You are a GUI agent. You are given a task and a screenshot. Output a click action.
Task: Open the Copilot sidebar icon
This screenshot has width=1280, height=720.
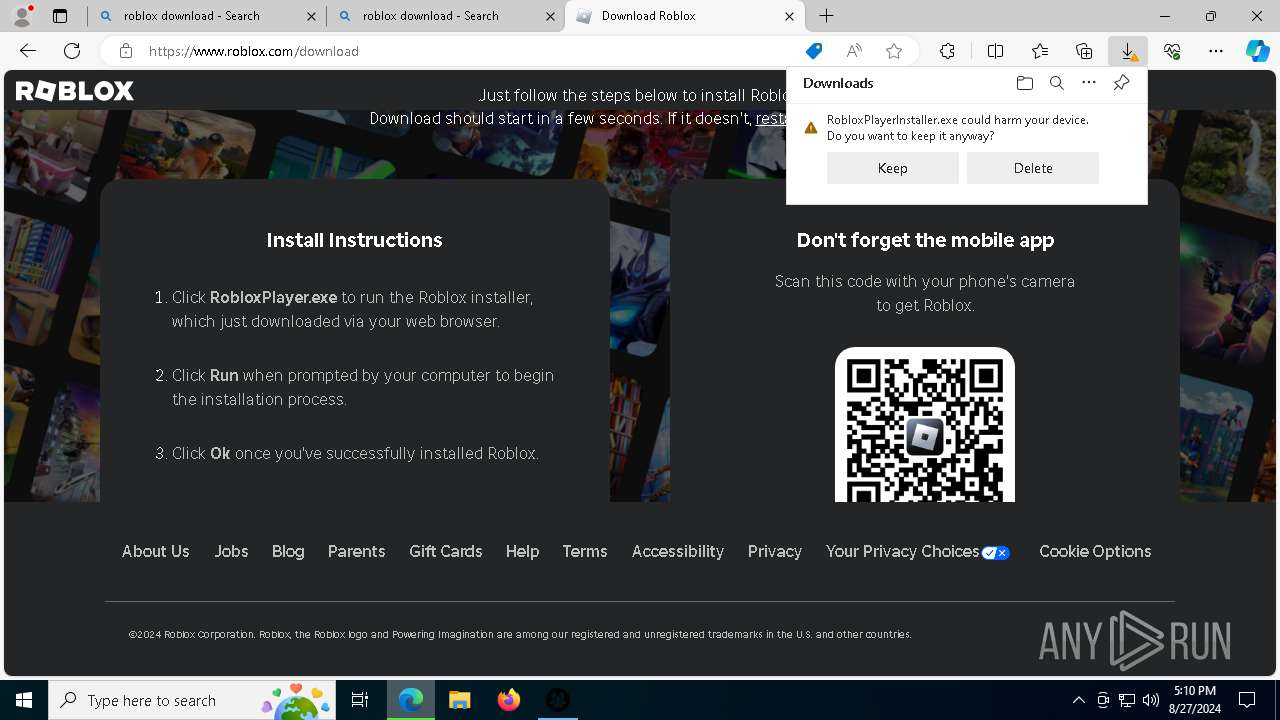1258,51
